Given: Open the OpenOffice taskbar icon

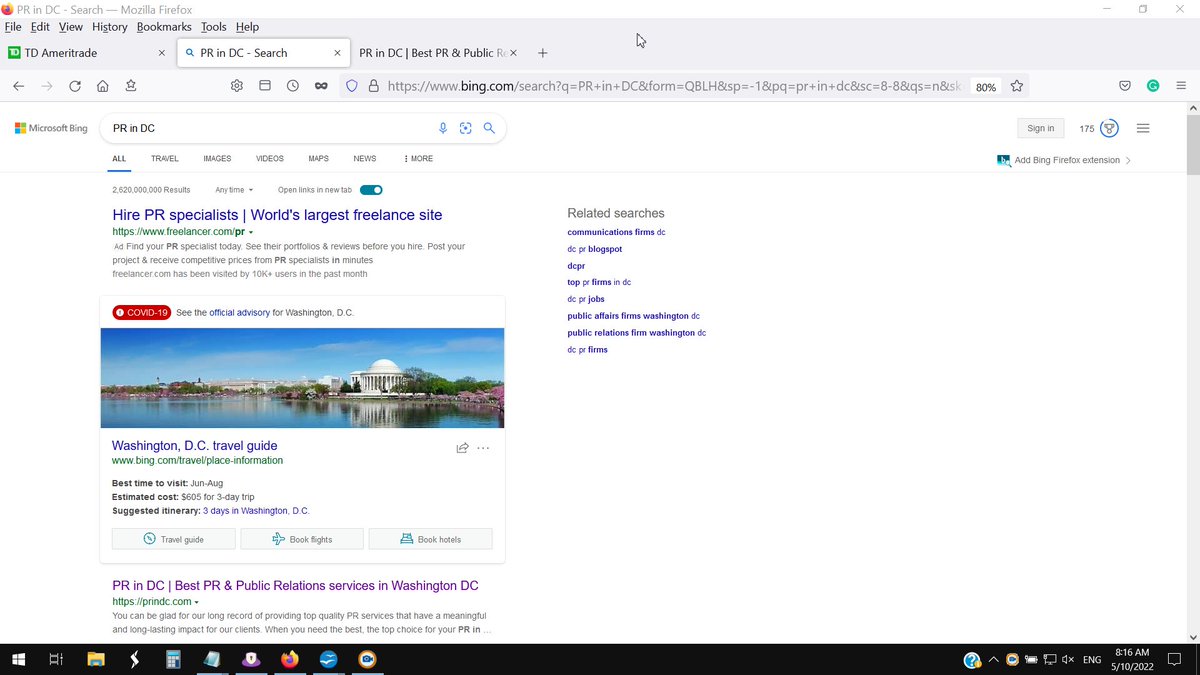Looking at the screenshot, I should pos(328,660).
